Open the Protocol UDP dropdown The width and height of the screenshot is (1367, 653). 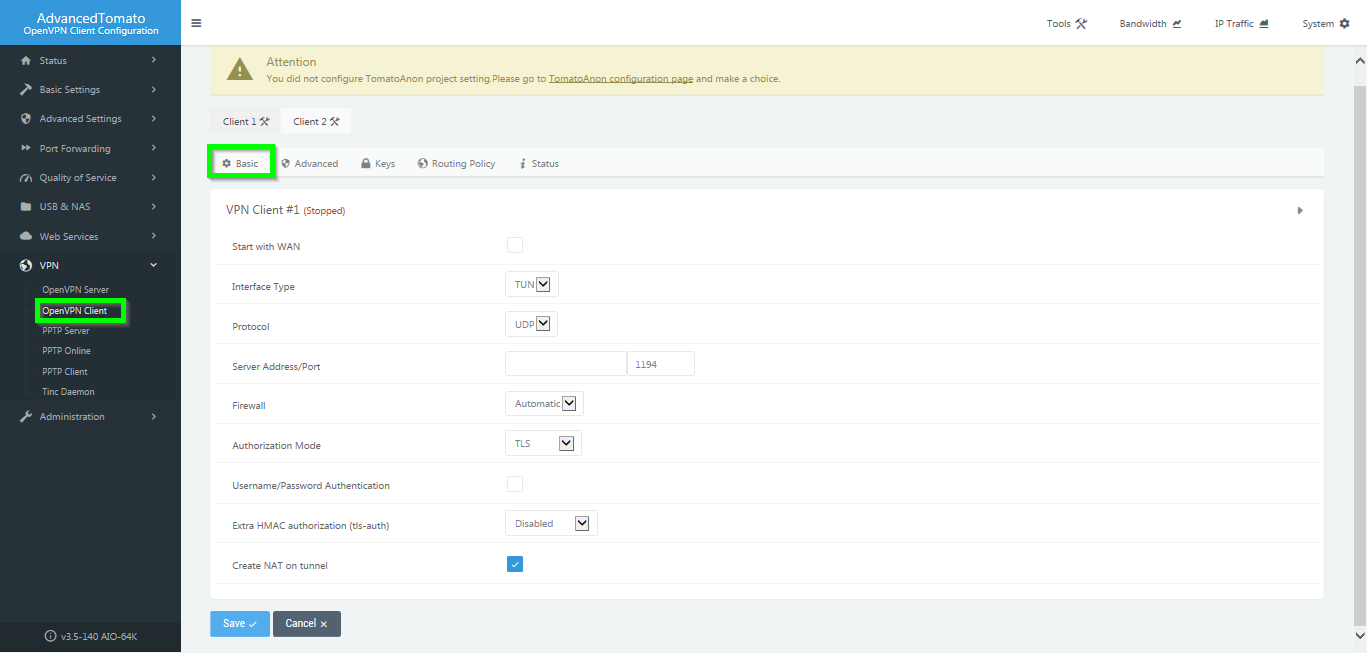532,324
